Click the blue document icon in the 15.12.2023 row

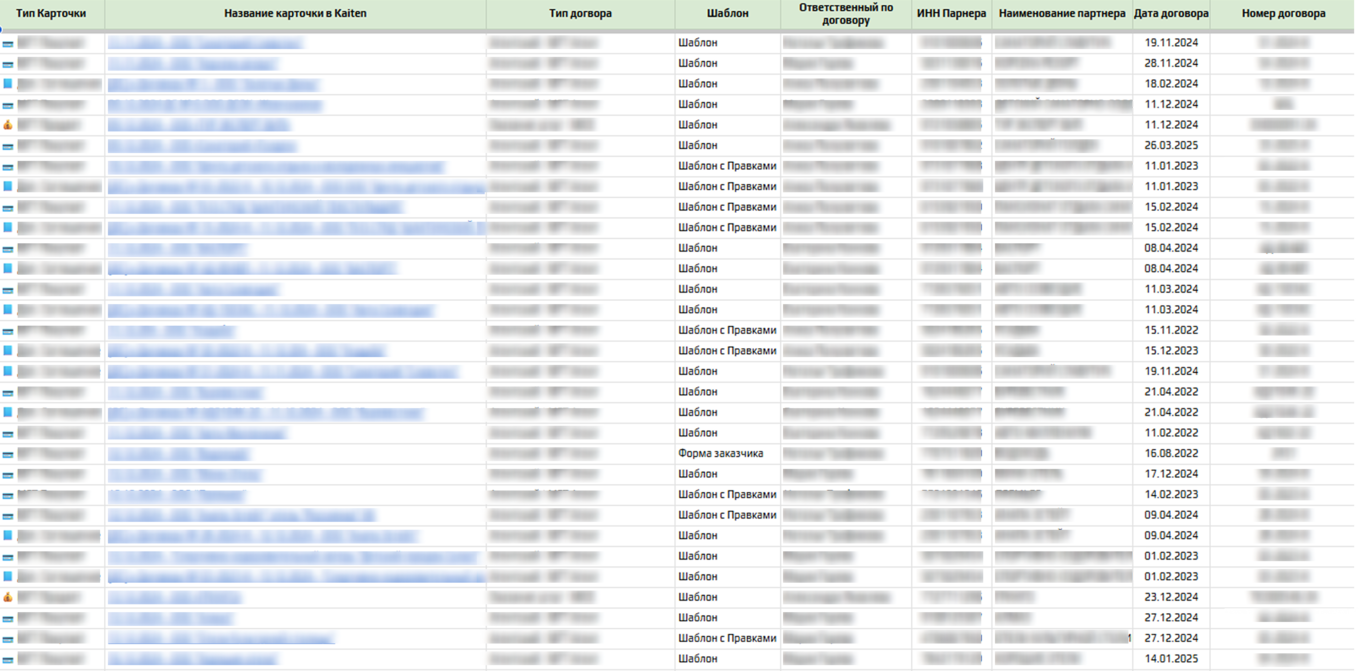point(8,351)
